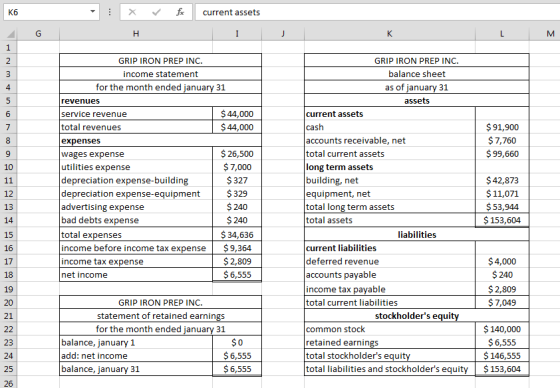Select column G header
Image resolution: width=560 pixels, height=388 pixels.
tap(38, 34)
